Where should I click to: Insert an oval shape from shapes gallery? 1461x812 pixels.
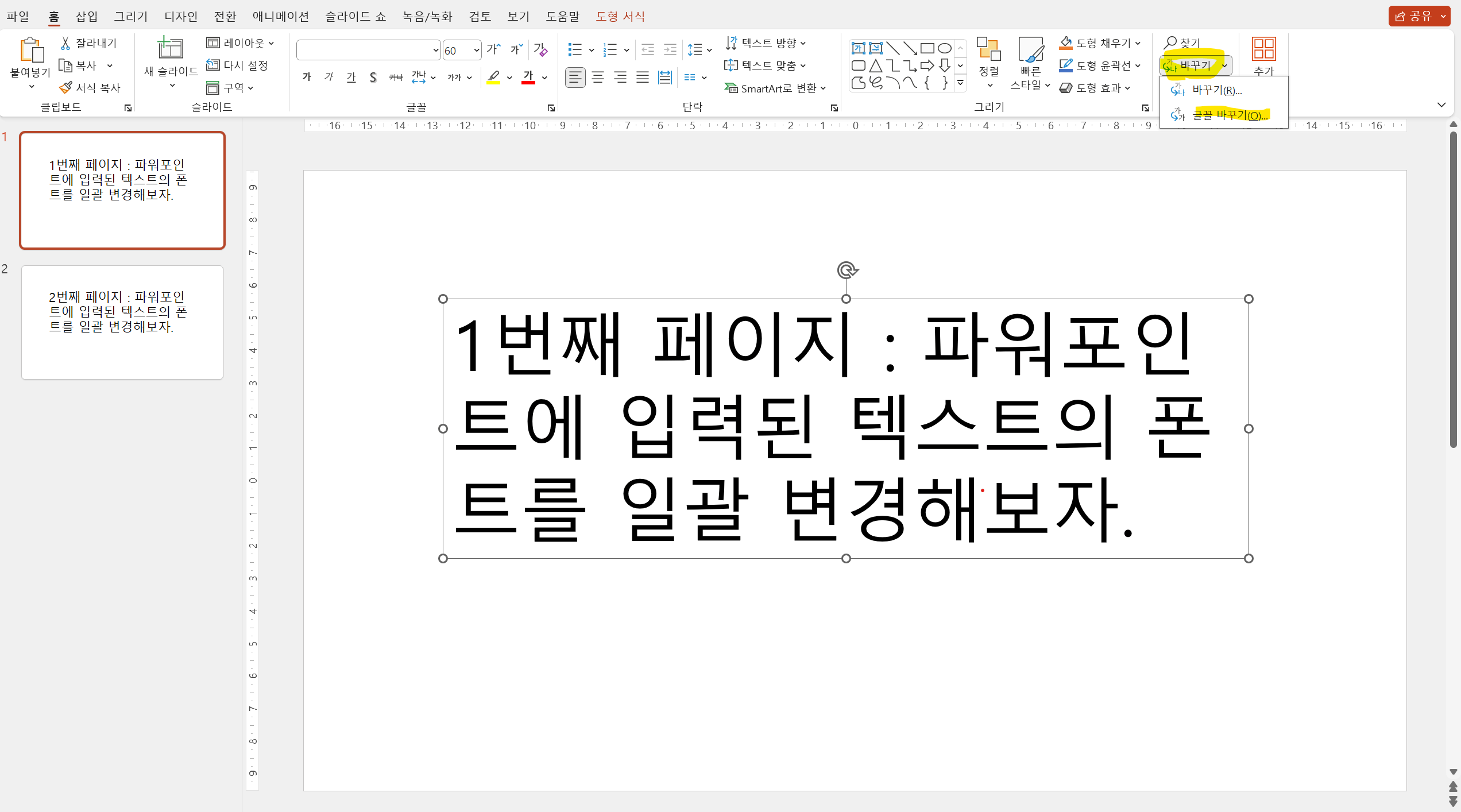[944, 48]
